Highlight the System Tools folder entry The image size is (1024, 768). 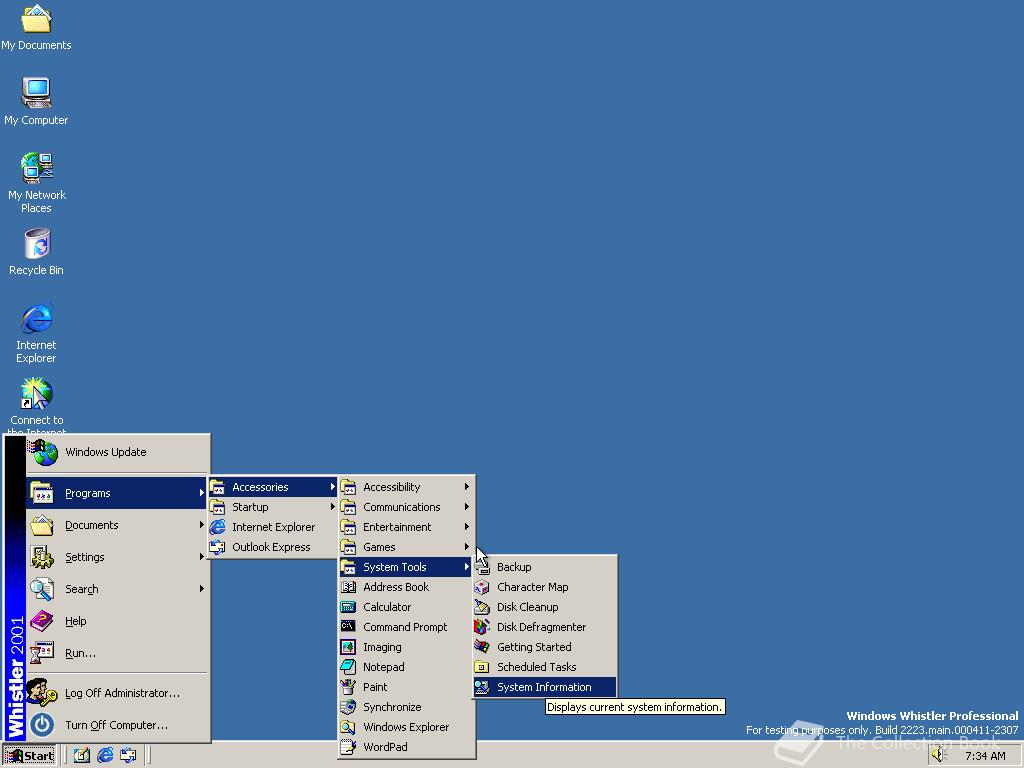[406, 567]
